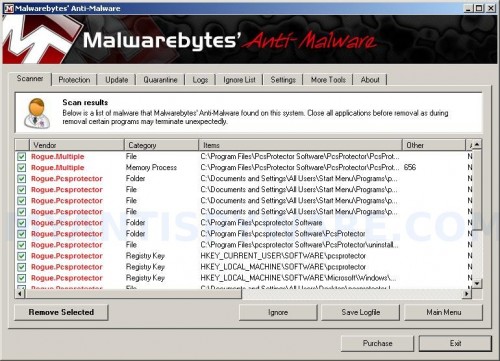Toggle checkbox for HKEY_CURRENT_USER pcsprotector registry key
This screenshot has height=361, width=500.
[x=22, y=256]
